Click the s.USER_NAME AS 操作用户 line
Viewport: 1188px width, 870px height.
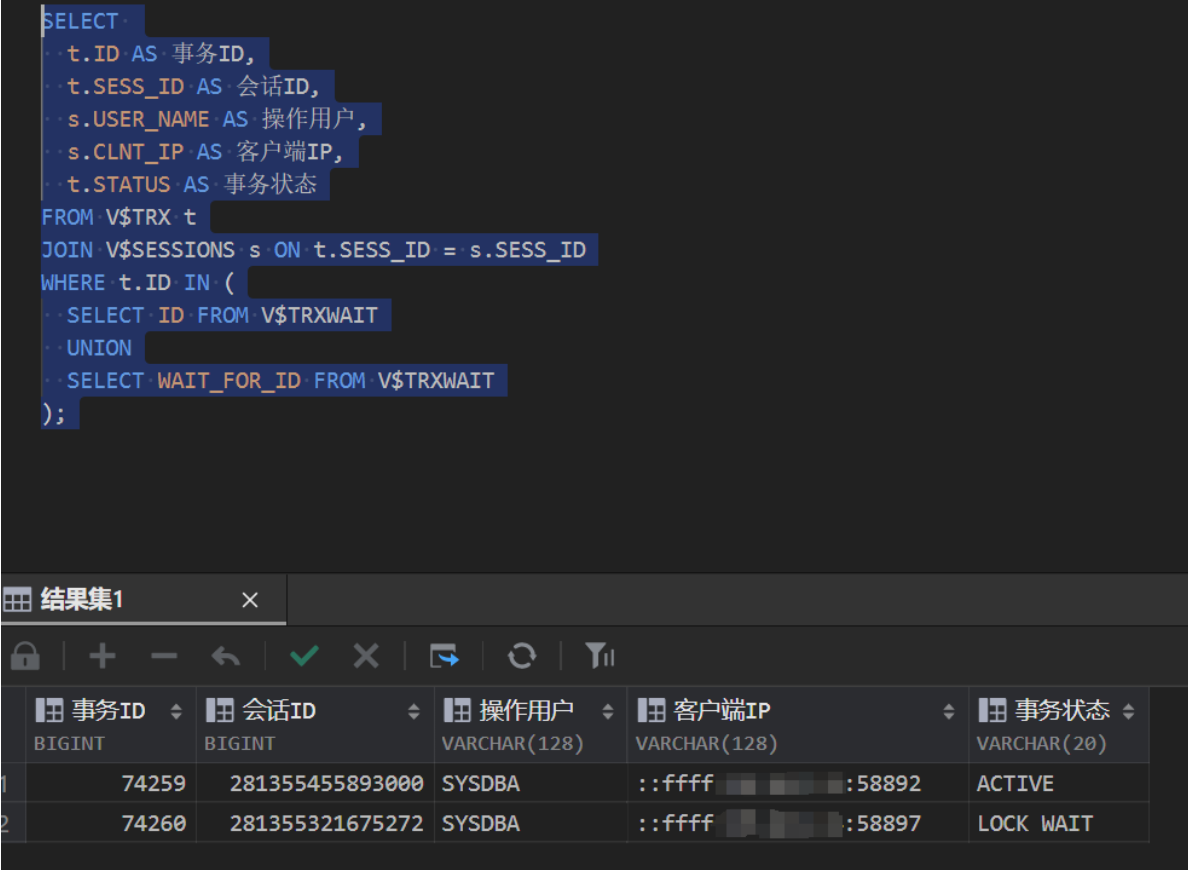coord(217,119)
